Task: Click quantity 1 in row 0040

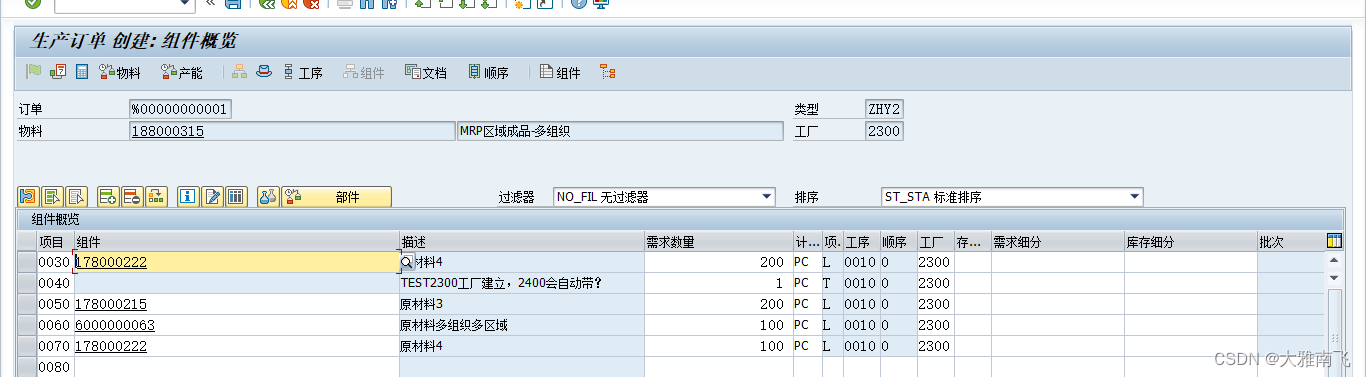Action: tap(718, 283)
